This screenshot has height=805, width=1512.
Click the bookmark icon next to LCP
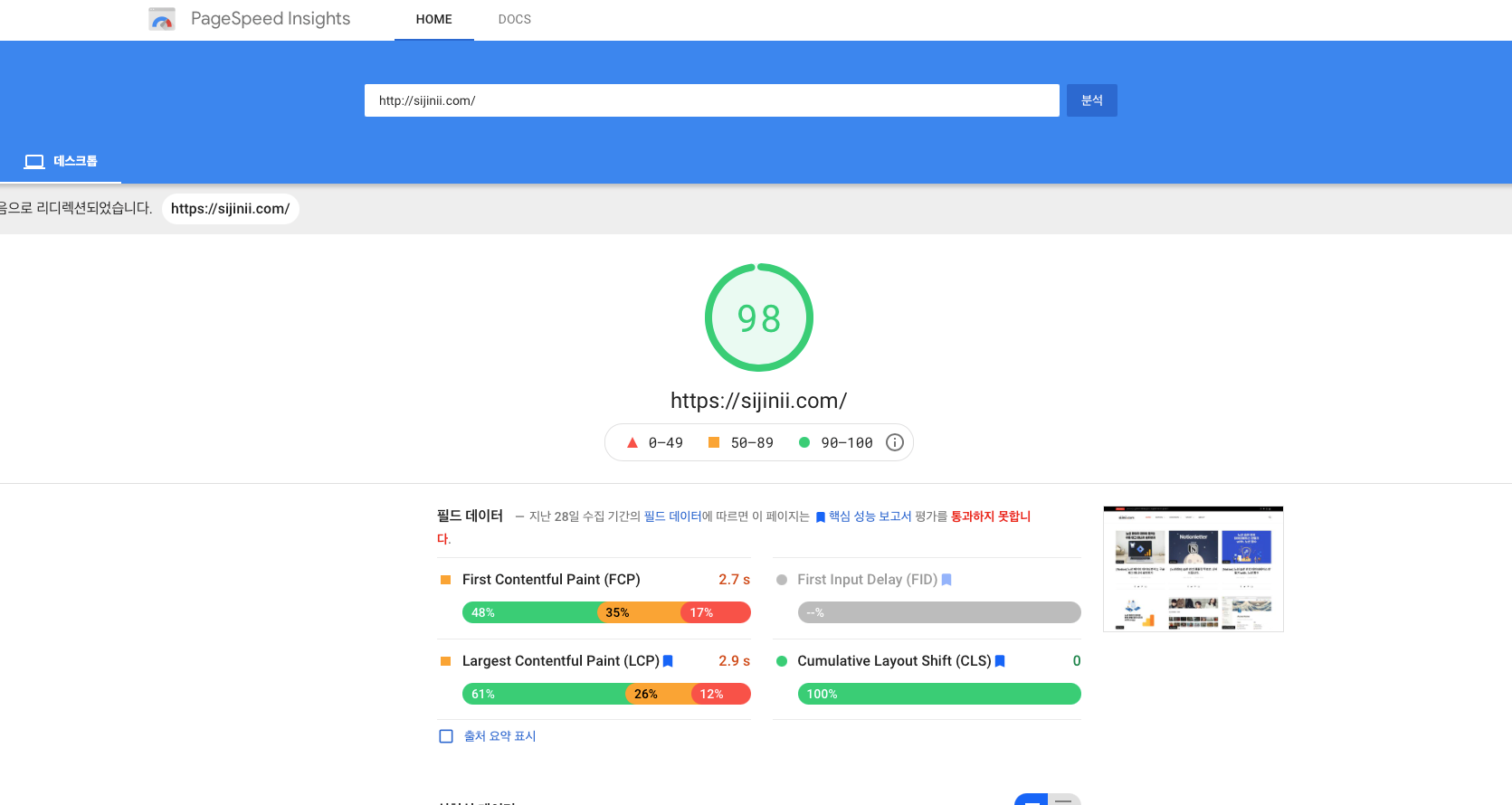click(x=668, y=661)
